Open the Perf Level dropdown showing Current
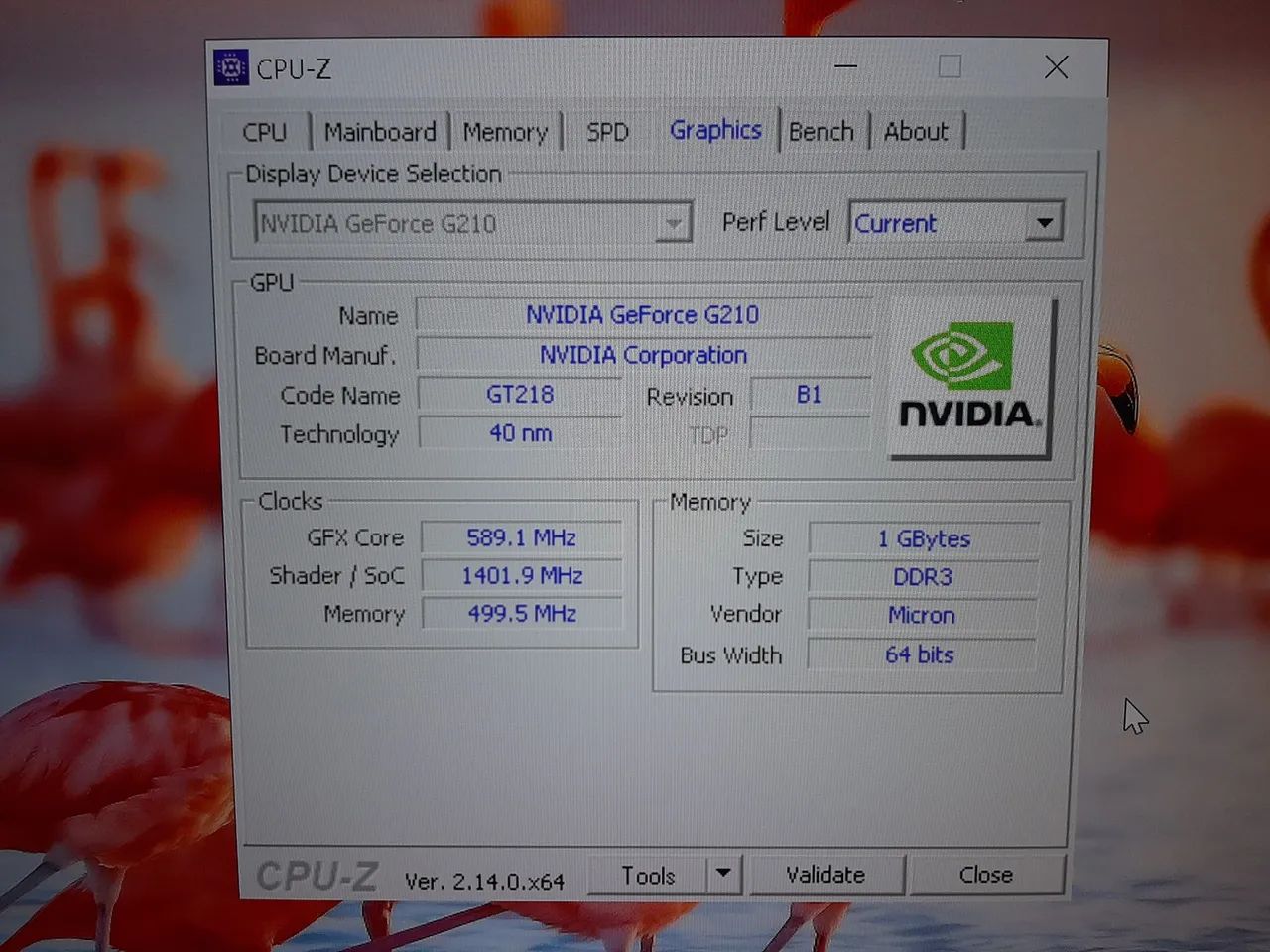Screen dimensions: 1270x952 click(1044, 222)
